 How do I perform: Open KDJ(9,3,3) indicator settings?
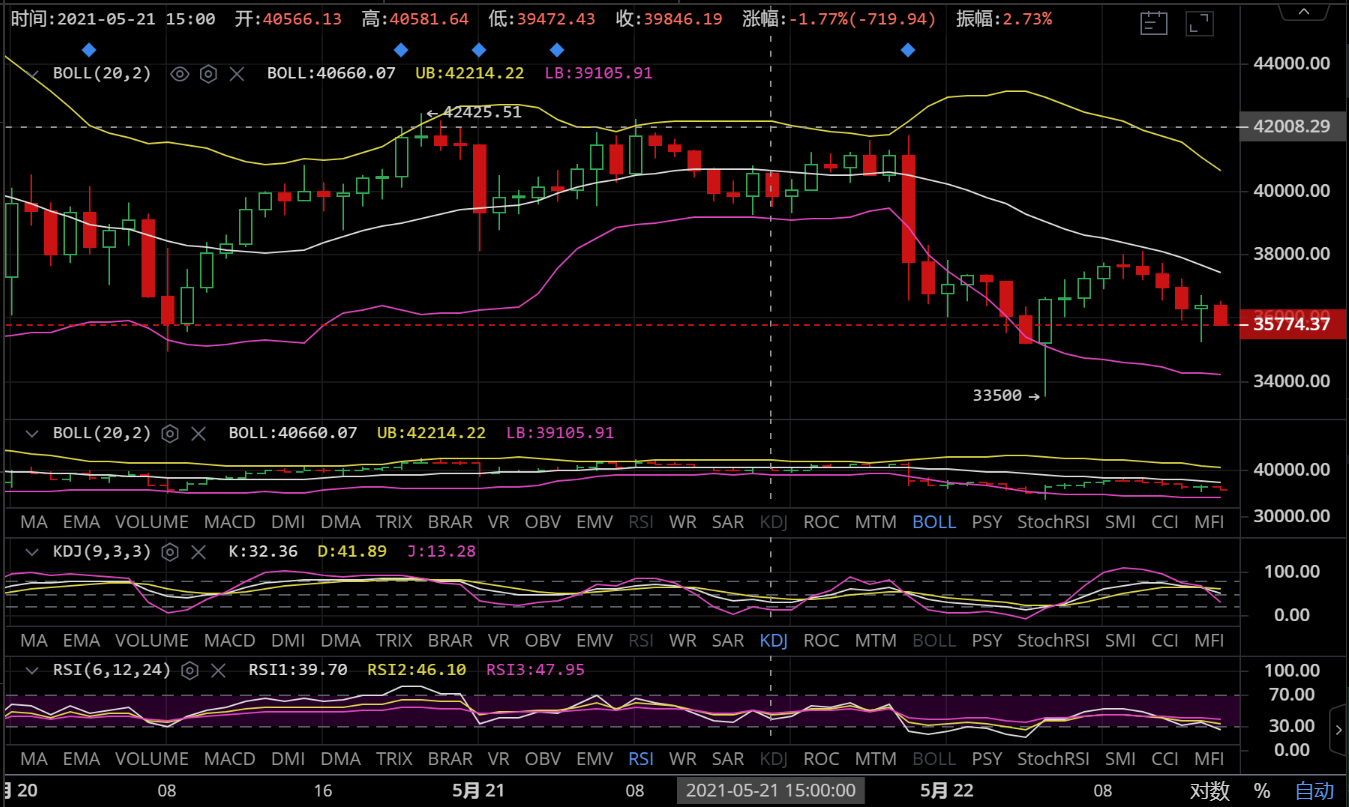(170, 551)
